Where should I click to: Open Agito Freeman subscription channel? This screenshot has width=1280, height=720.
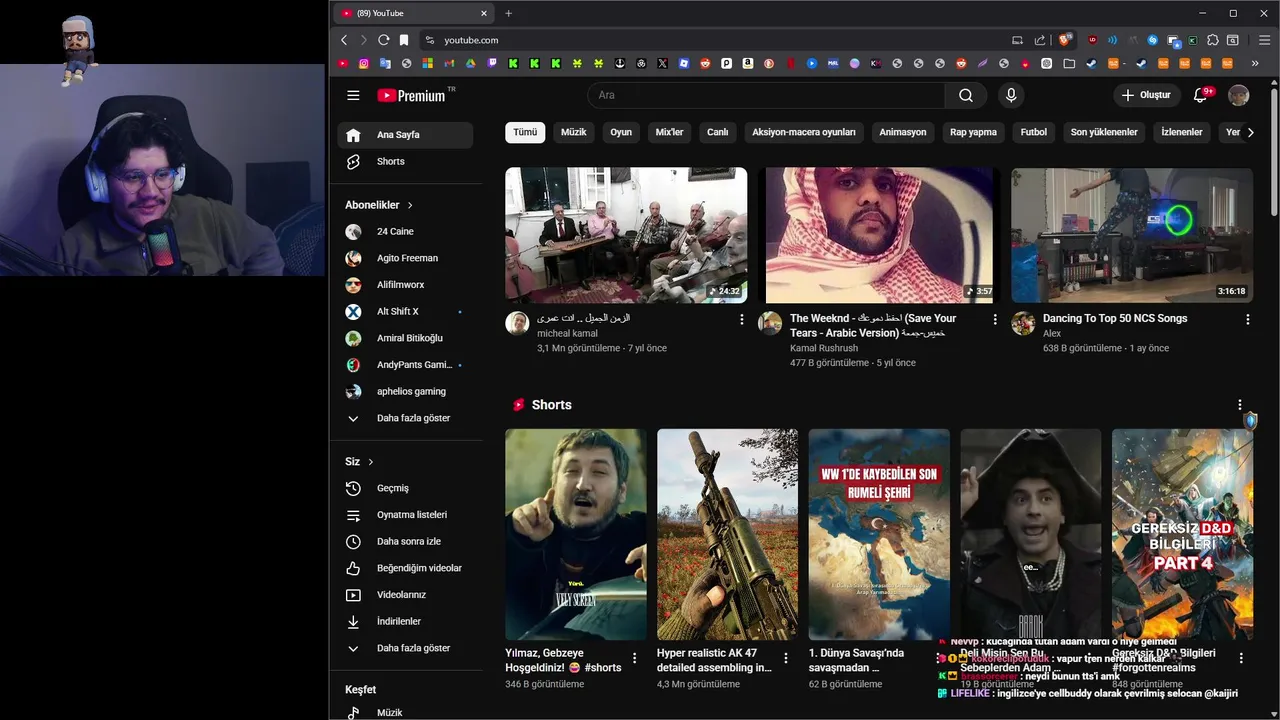point(405,258)
